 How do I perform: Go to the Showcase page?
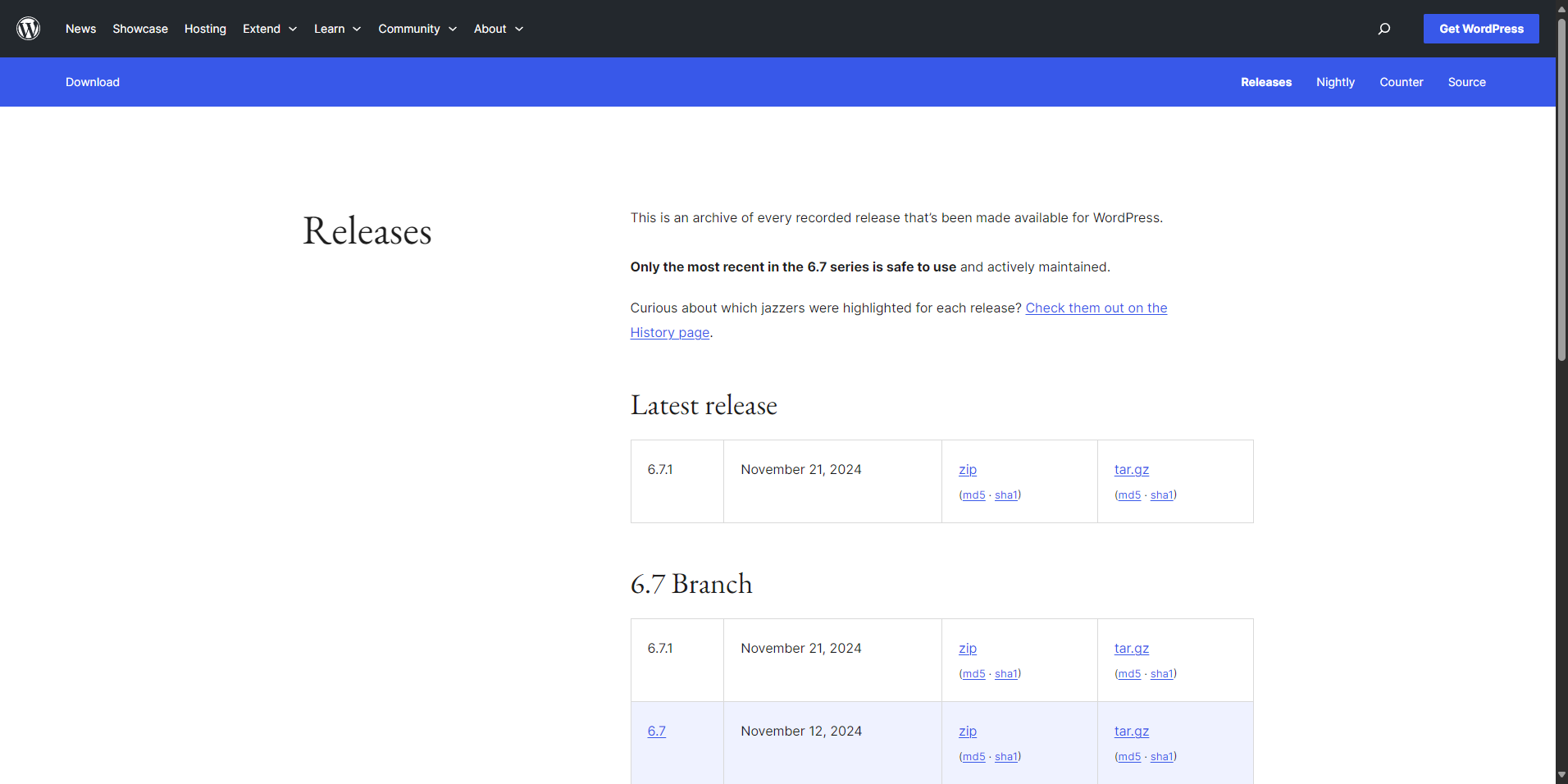140,29
